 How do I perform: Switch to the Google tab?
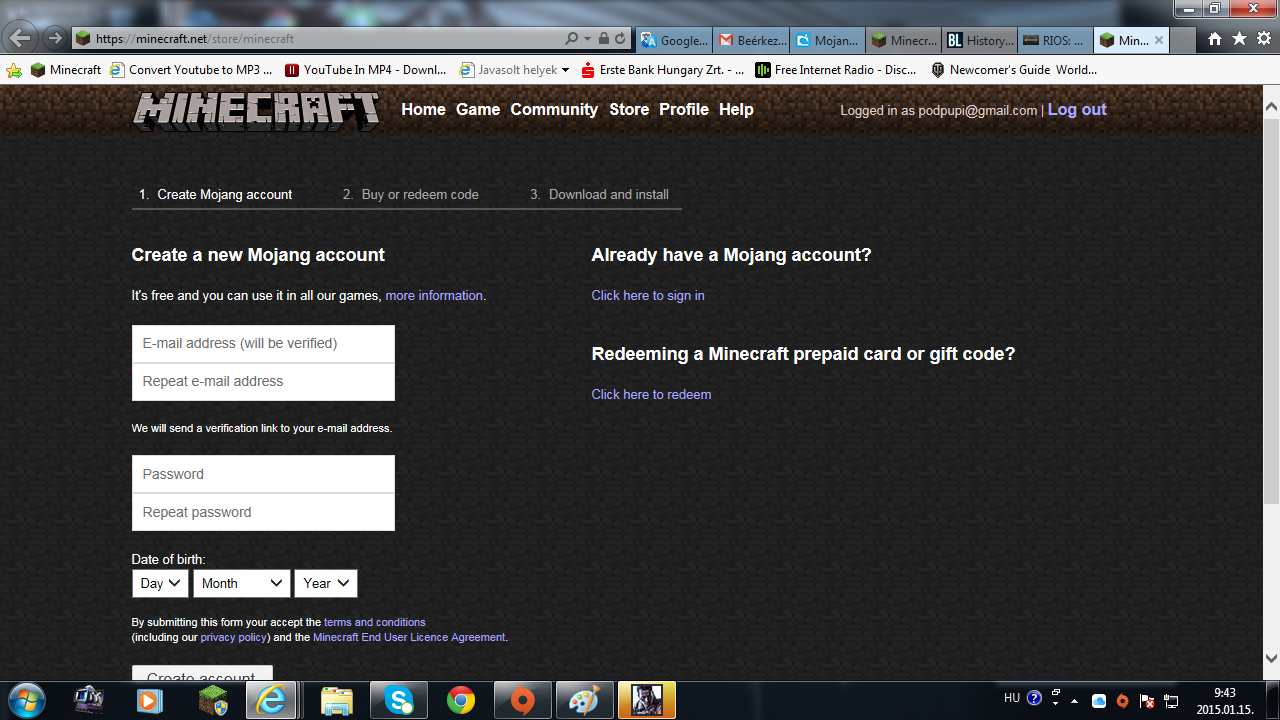coord(674,41)
